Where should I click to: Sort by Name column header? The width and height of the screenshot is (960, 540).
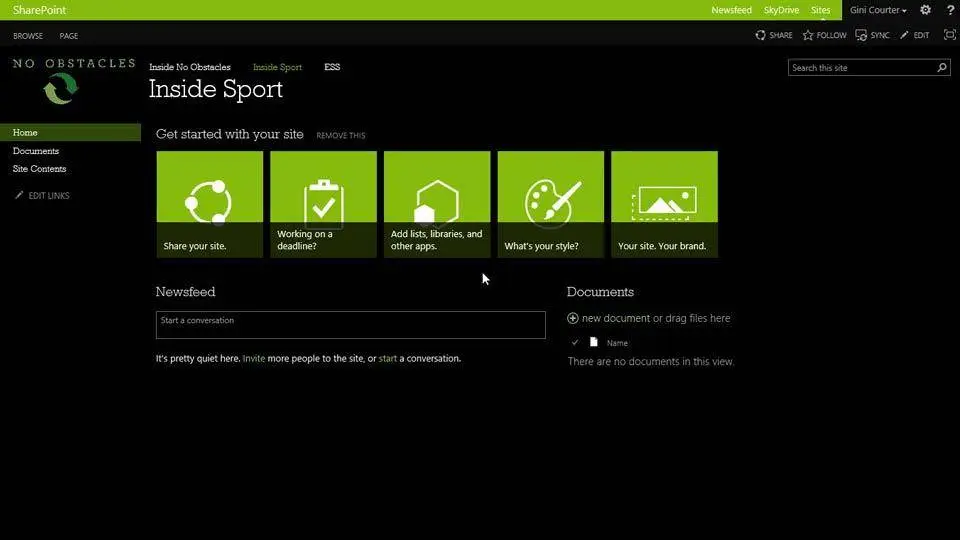[x=617, y=343]
